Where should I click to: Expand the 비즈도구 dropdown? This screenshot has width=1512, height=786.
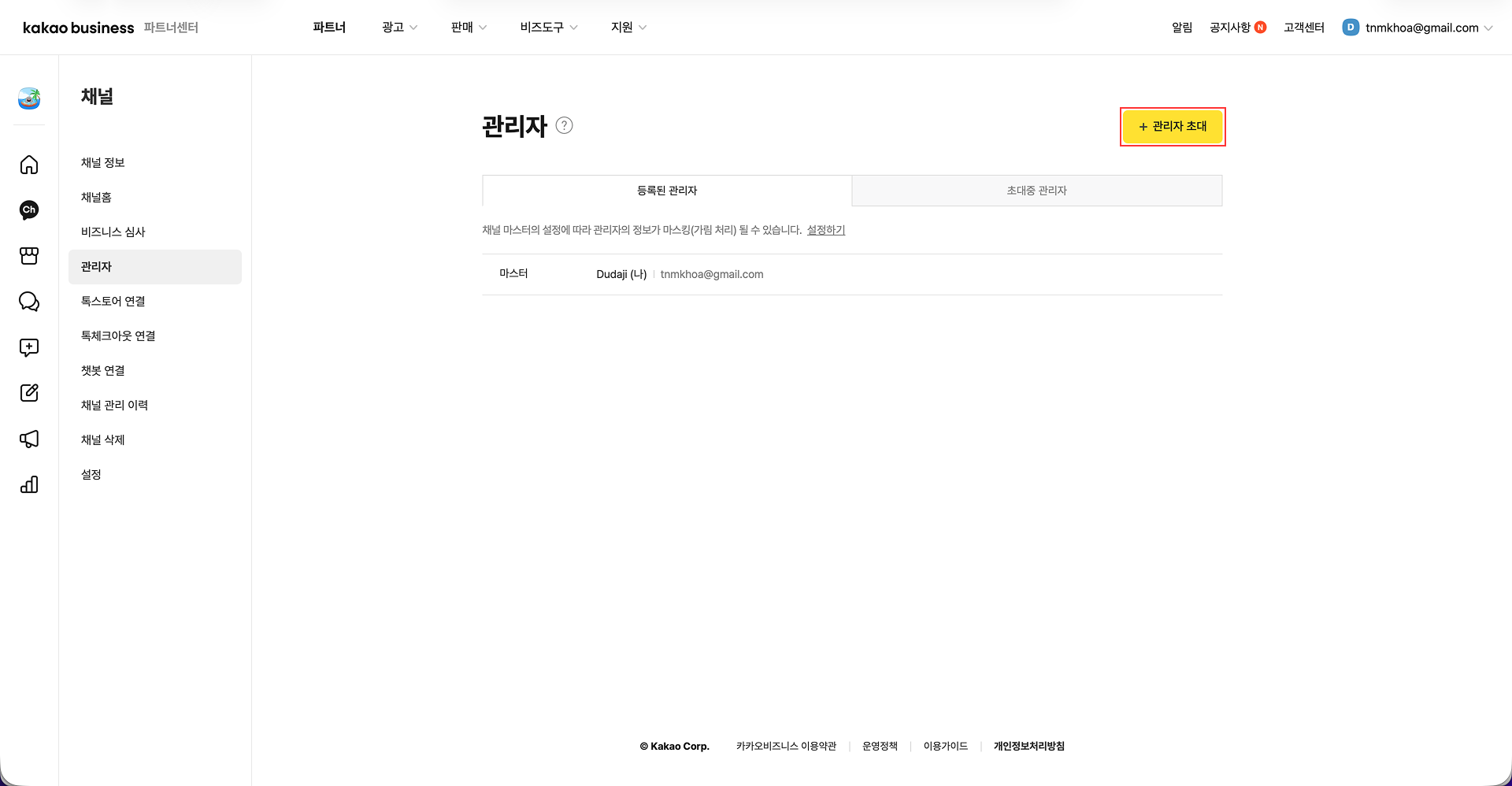tap(547, 27)
